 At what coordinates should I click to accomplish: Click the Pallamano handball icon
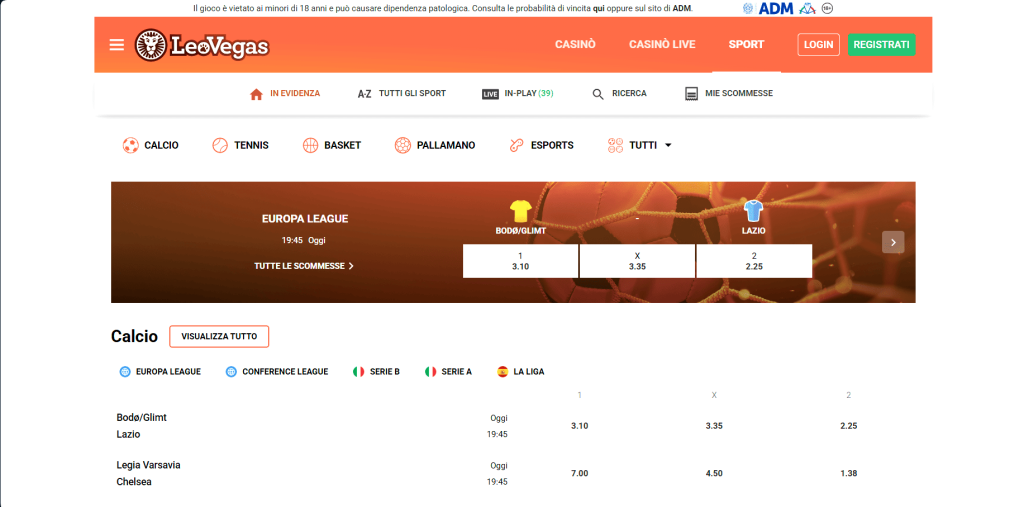pos(403,145)
